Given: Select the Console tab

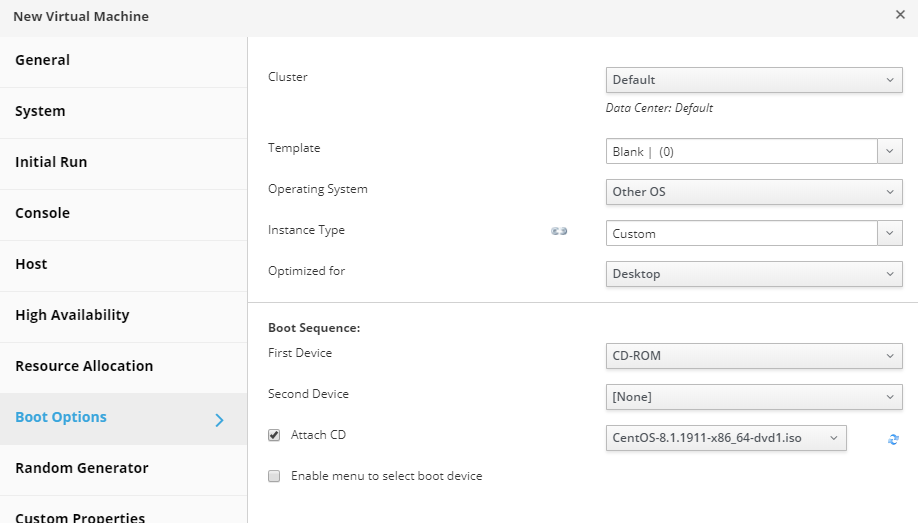Looking at the screenshot, I should click(x=42, y=213).
